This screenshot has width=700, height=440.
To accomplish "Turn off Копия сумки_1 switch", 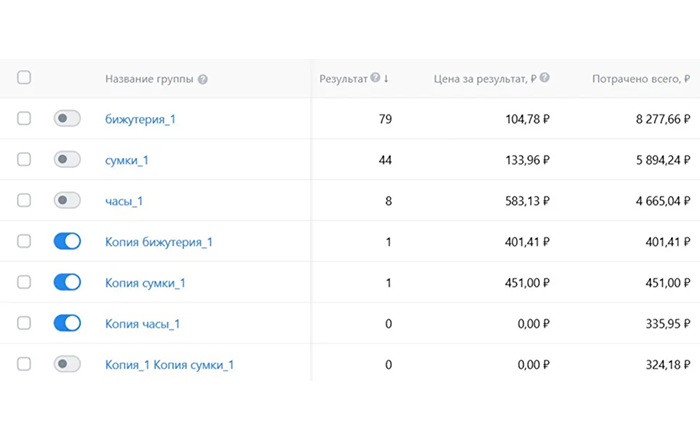I will pyautogui.click(x=67, y=283).
